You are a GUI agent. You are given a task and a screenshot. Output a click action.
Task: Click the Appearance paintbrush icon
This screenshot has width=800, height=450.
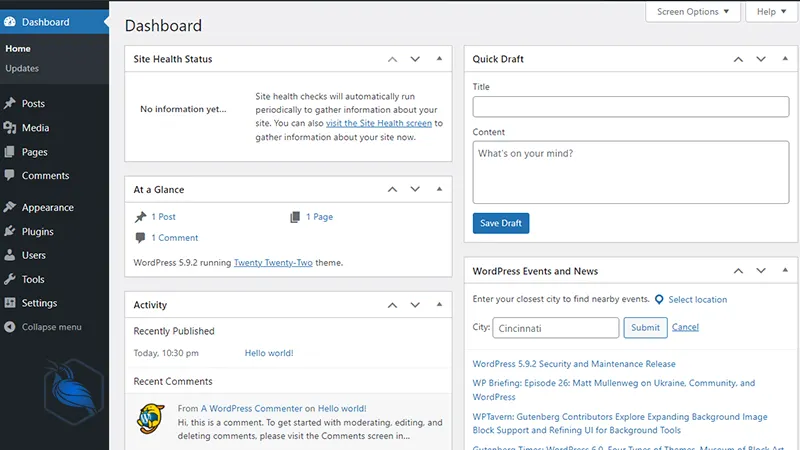(x=10, y=208)
